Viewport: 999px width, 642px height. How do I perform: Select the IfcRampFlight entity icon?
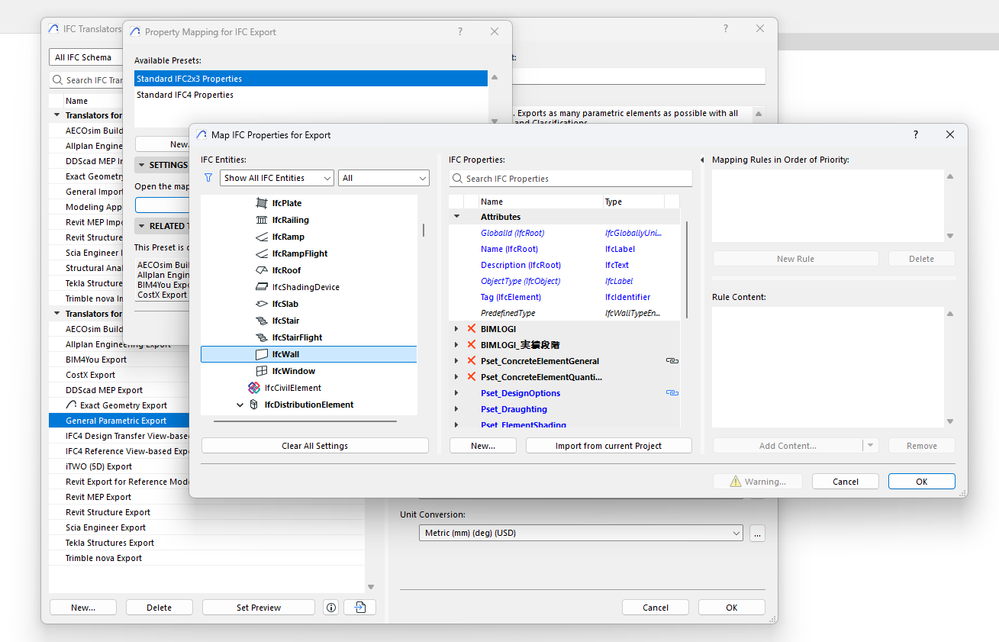point(261,253)
